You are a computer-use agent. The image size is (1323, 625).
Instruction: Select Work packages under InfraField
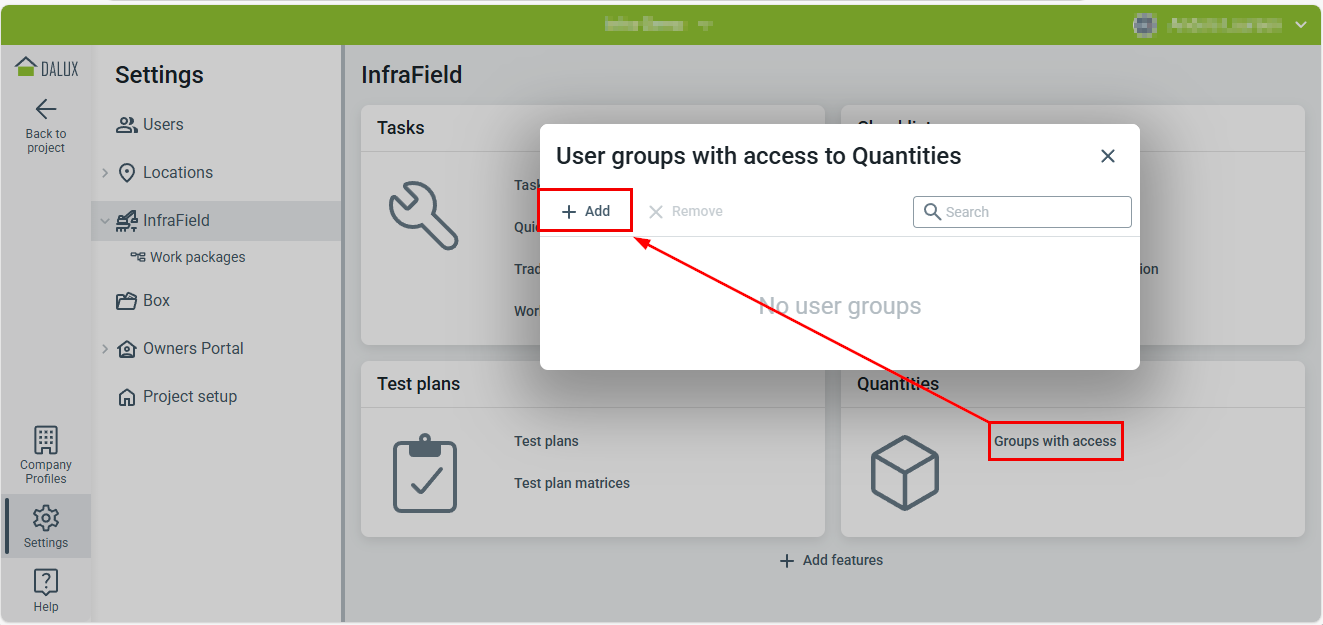coord(197,257)
